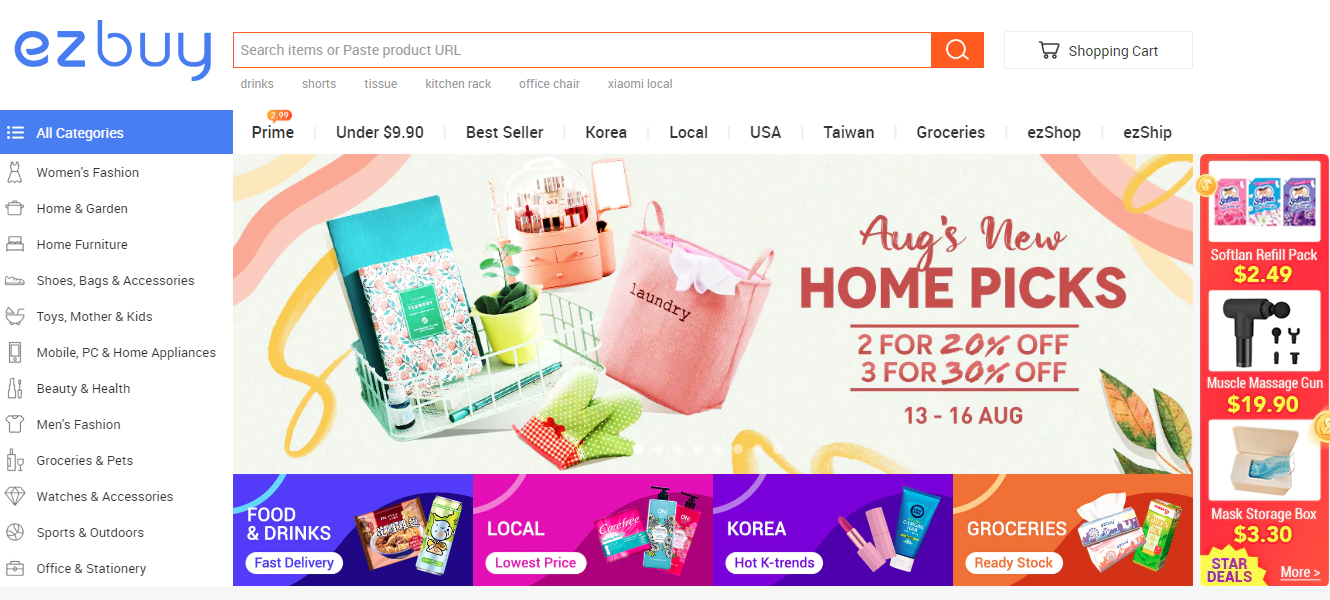Screen dimensions: 1330x600
Task: Click the 'kitchen rack' suggested search link
Action: (458, 84)
